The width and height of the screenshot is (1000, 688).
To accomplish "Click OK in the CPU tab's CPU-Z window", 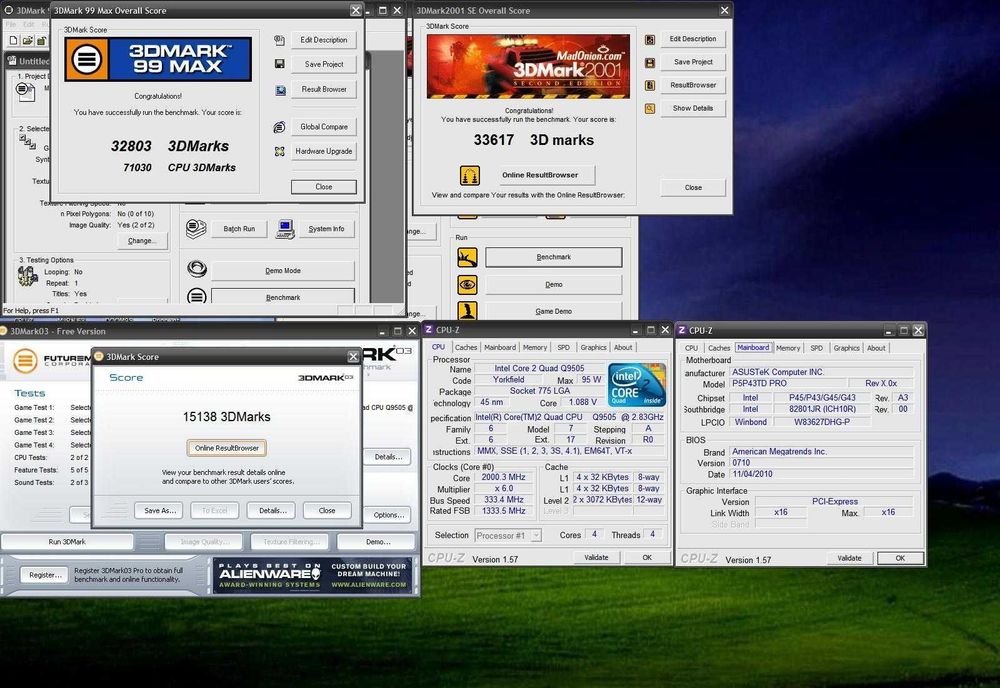I will [x=647, y=557].
